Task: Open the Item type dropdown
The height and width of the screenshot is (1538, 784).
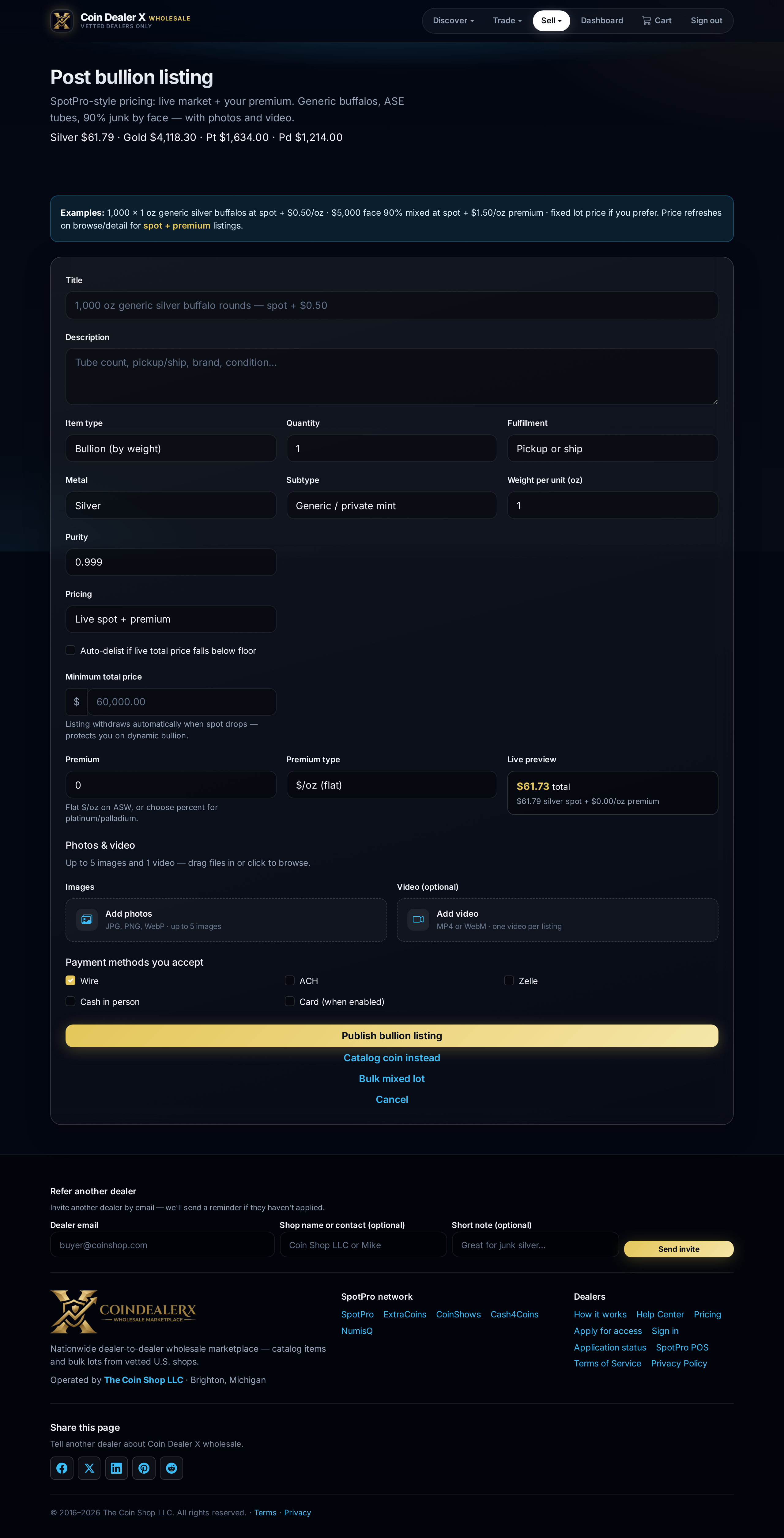Action: coord(171,449)
